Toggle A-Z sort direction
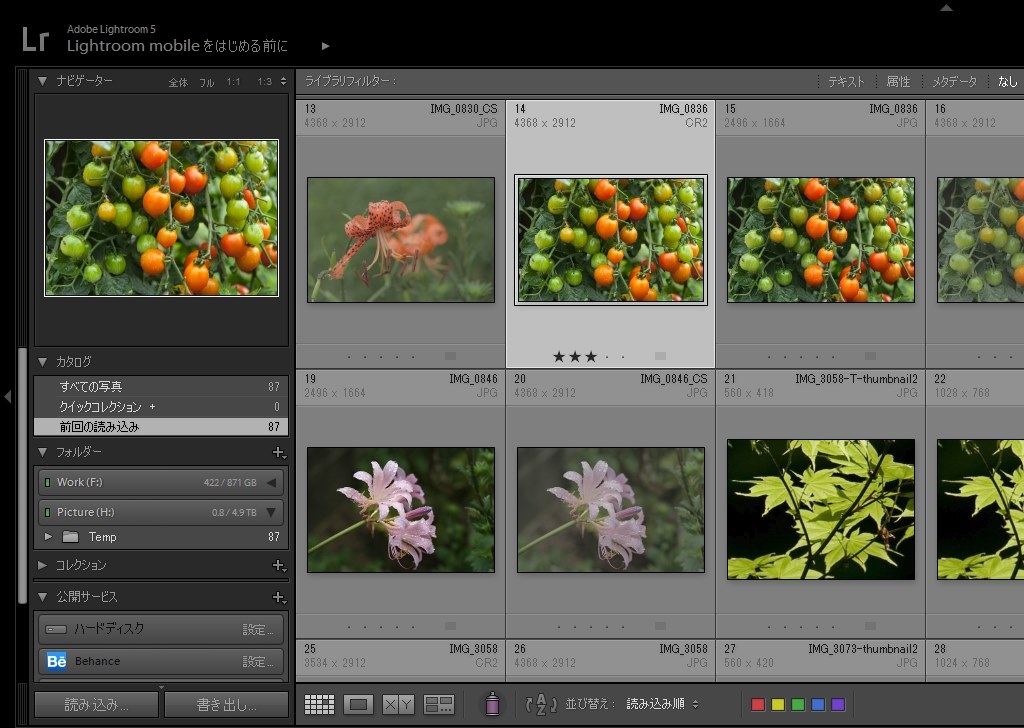1024x728 pixels. pos(541,704)
